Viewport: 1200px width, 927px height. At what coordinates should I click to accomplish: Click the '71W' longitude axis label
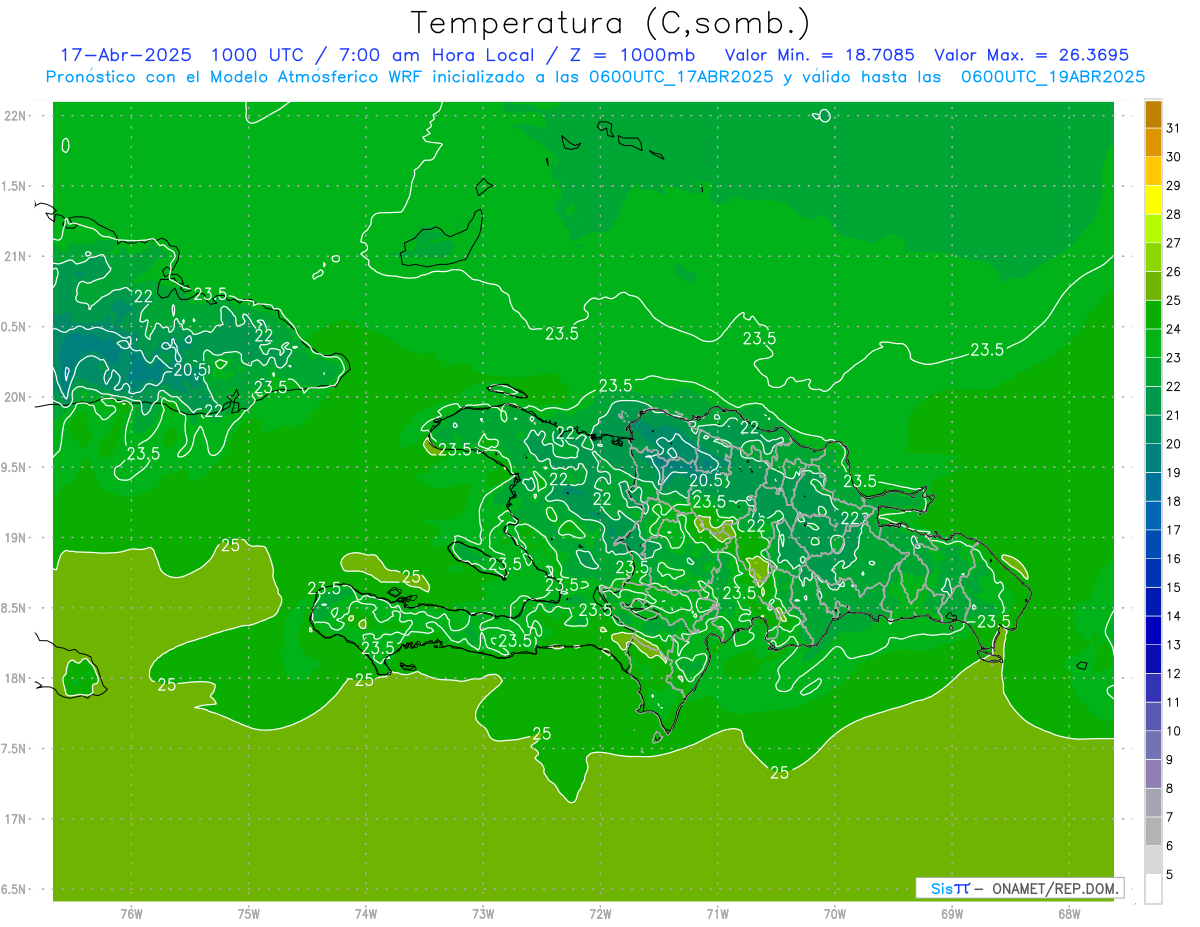[x=717, y=913]
